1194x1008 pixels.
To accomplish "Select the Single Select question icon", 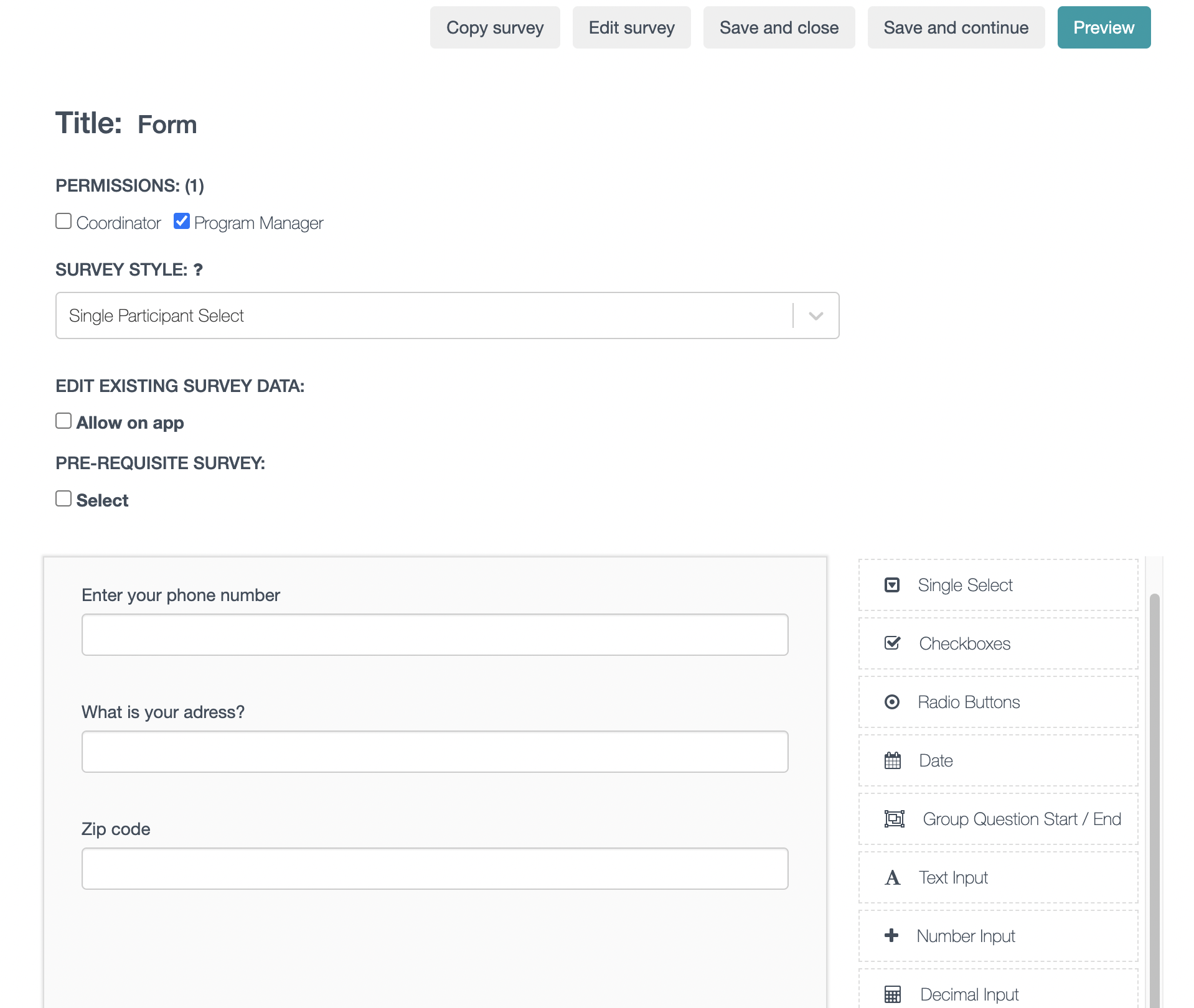I will (892, 585).
